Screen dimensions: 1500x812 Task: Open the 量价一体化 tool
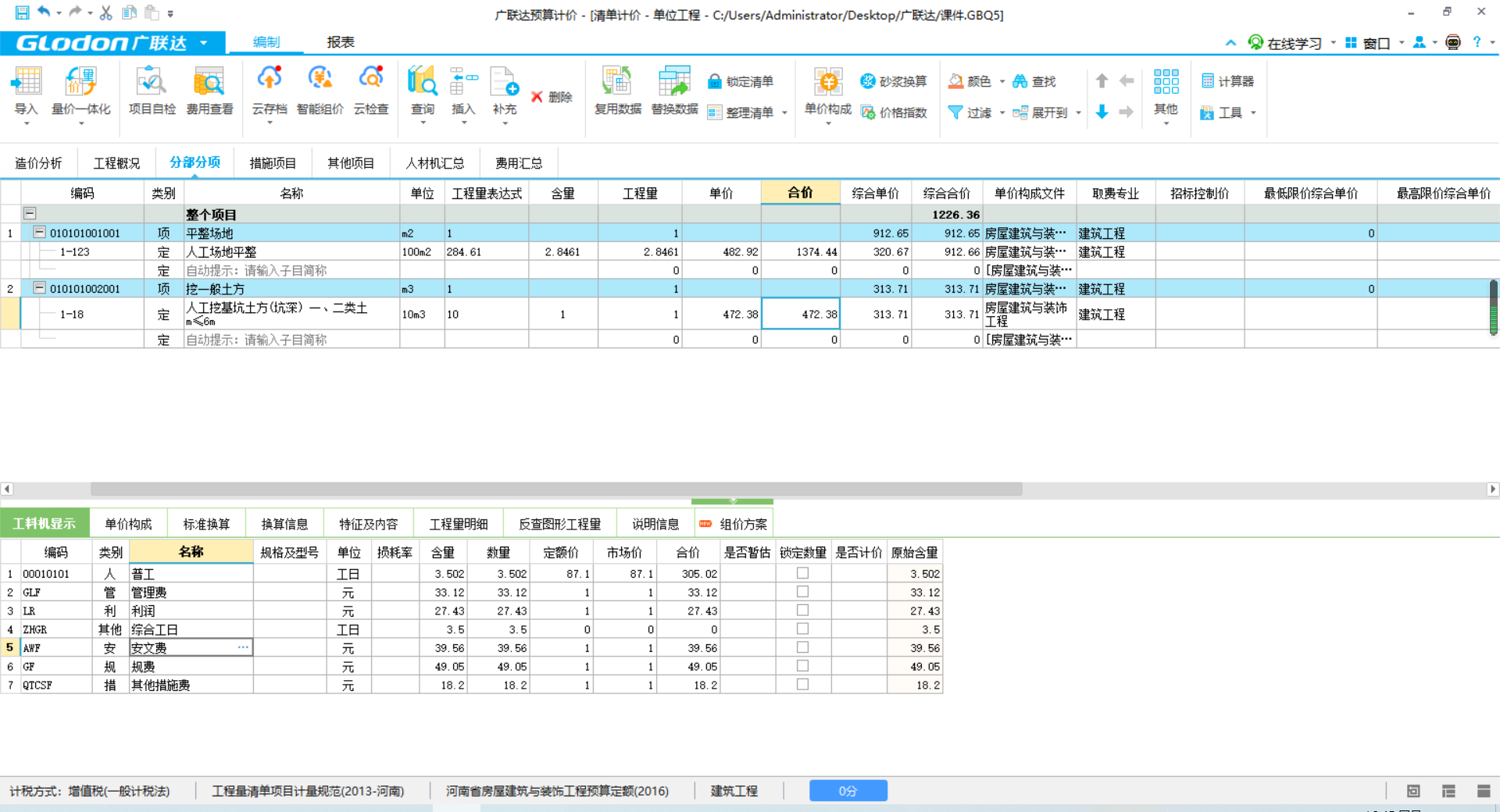pos(80,92)
